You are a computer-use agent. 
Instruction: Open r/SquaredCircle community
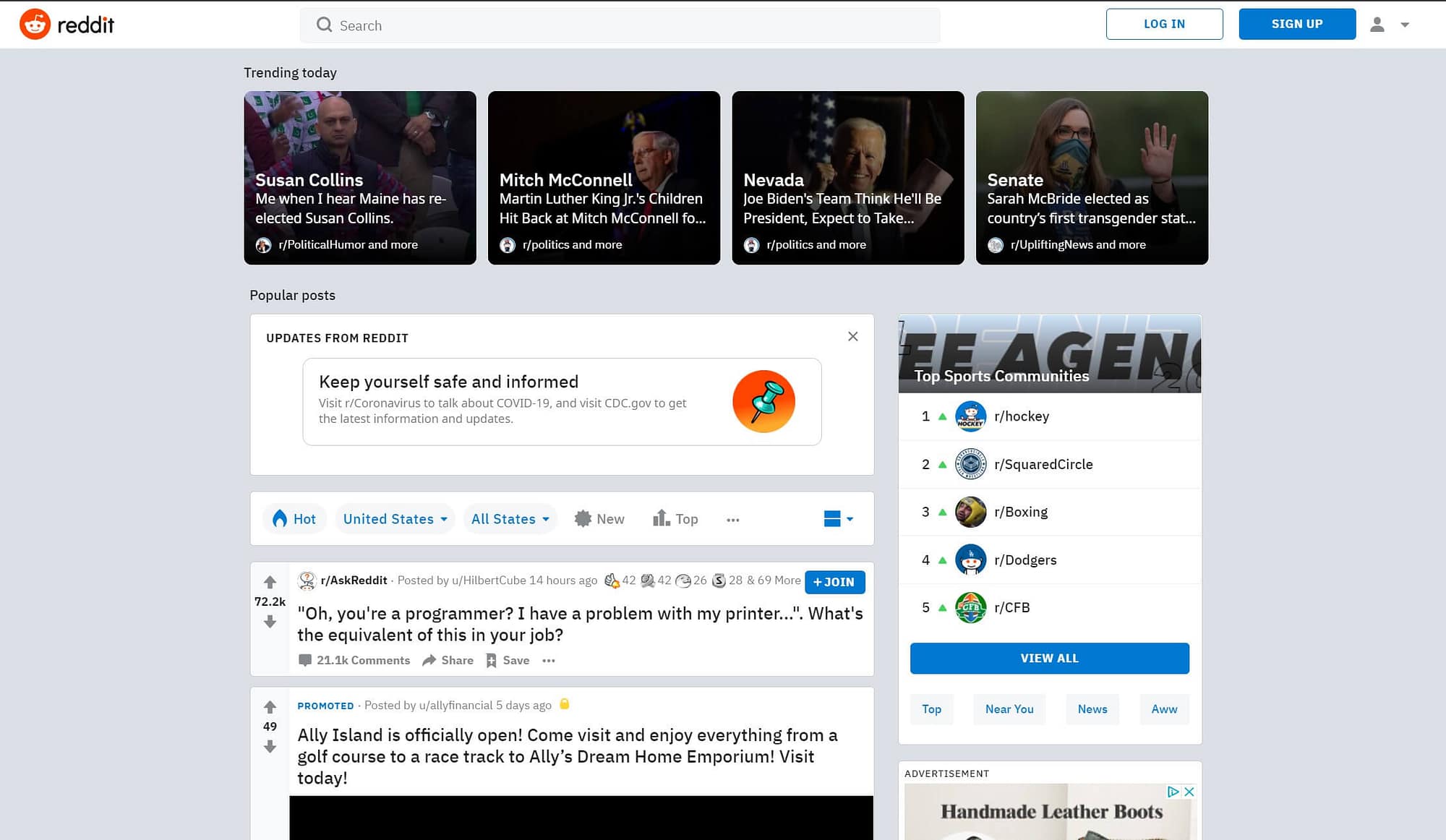point(1043,464)
